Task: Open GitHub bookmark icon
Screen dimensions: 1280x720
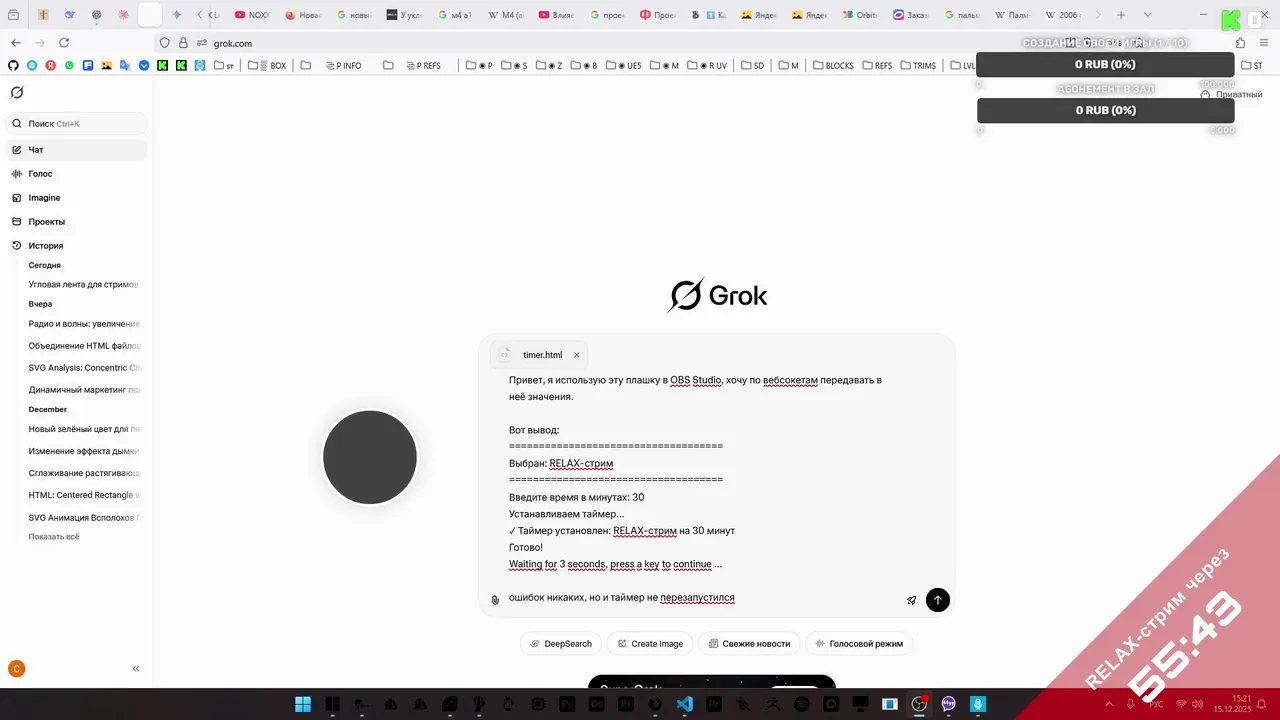Action: [x=13, y=66]
